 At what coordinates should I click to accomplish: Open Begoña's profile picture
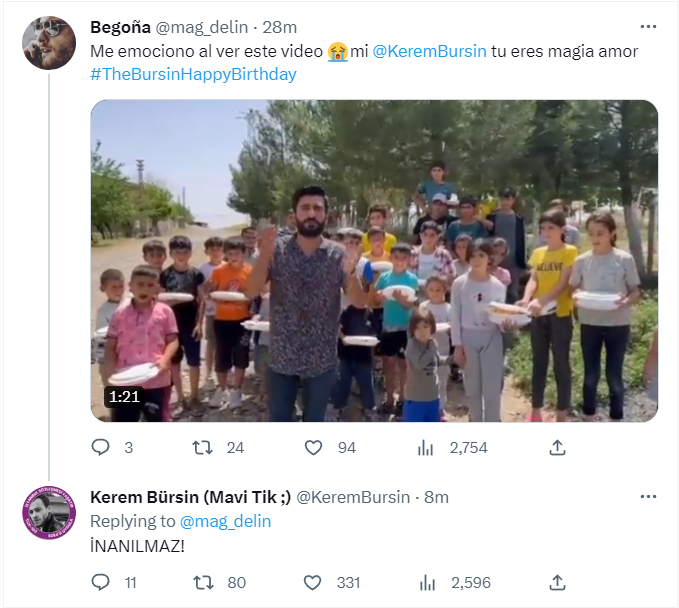[49, 43]
